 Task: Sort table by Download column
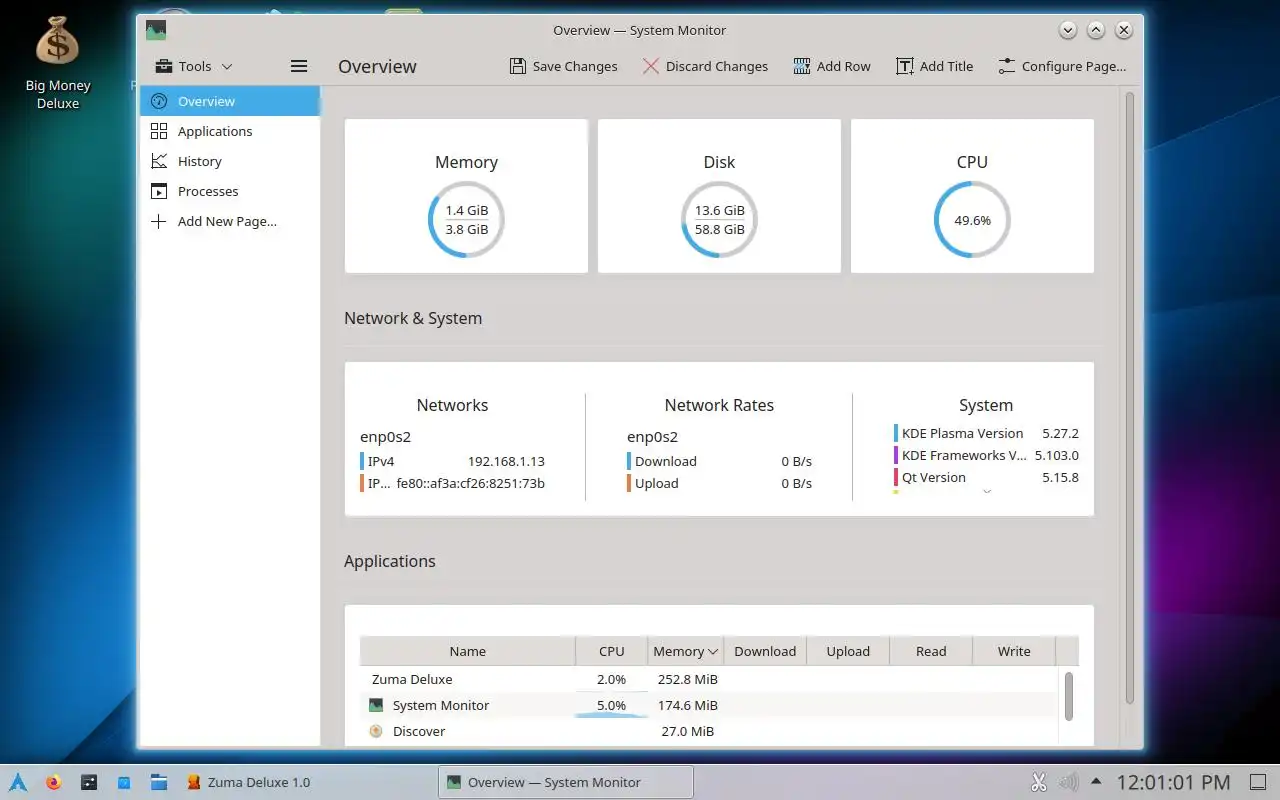(765, 651)
